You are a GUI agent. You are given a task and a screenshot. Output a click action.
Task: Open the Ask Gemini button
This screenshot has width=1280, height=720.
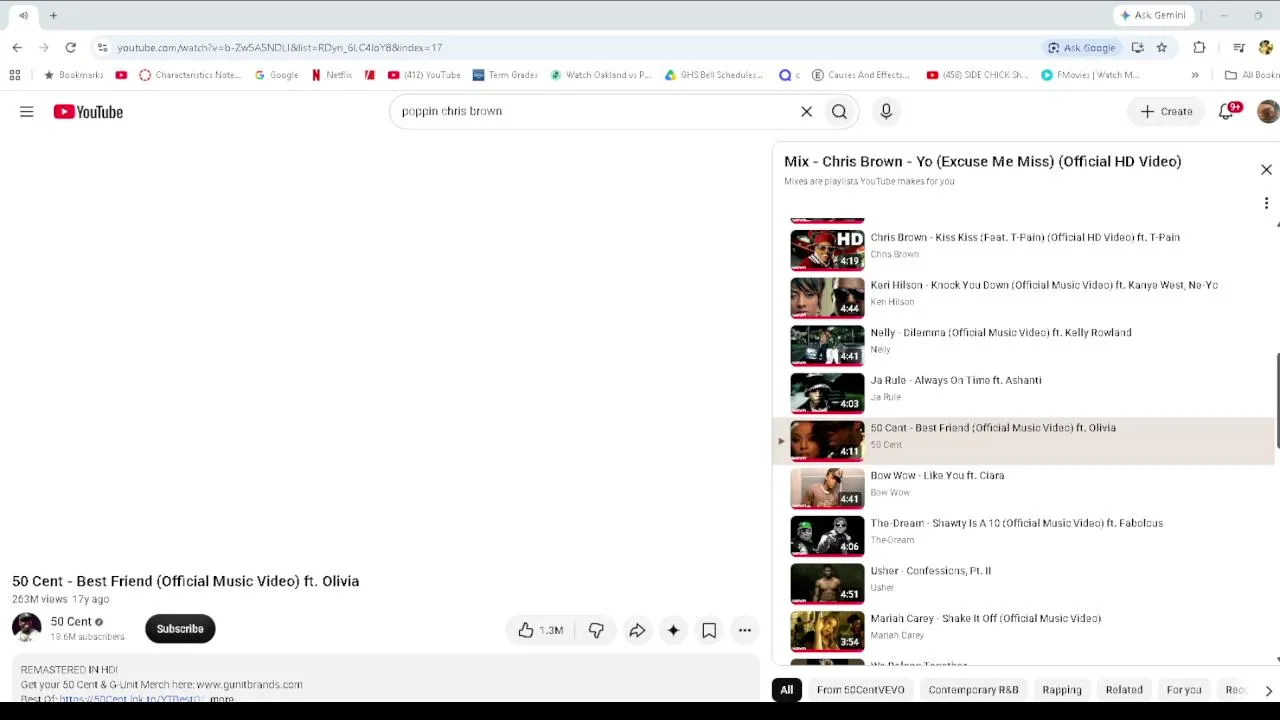tap(1152, 15)
